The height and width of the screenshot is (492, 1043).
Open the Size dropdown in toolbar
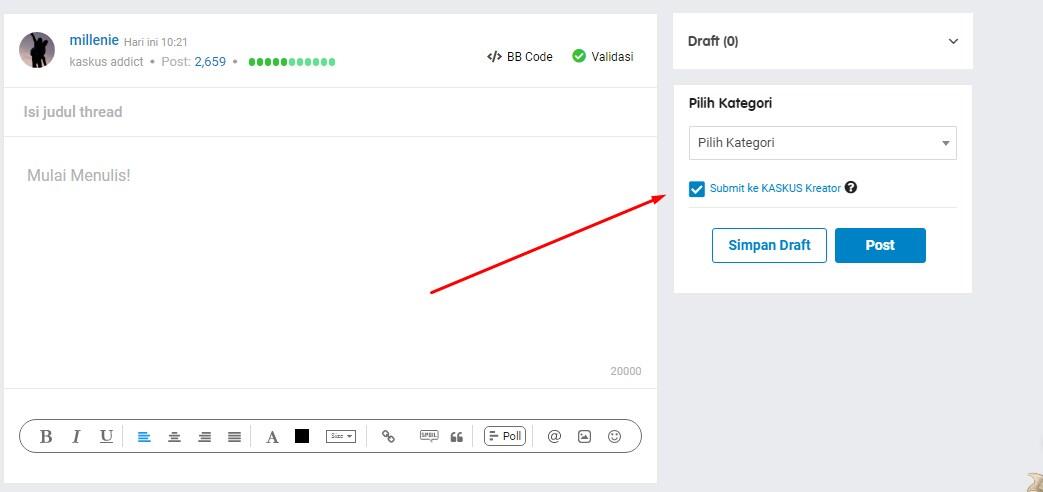tap(341, 436)
